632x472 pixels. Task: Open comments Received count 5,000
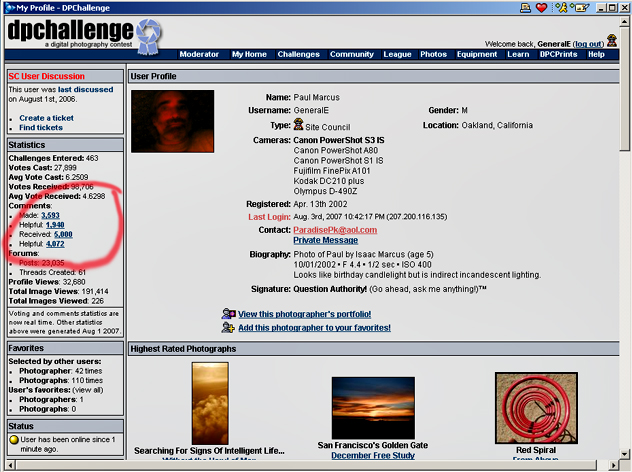tap(63, 234)
